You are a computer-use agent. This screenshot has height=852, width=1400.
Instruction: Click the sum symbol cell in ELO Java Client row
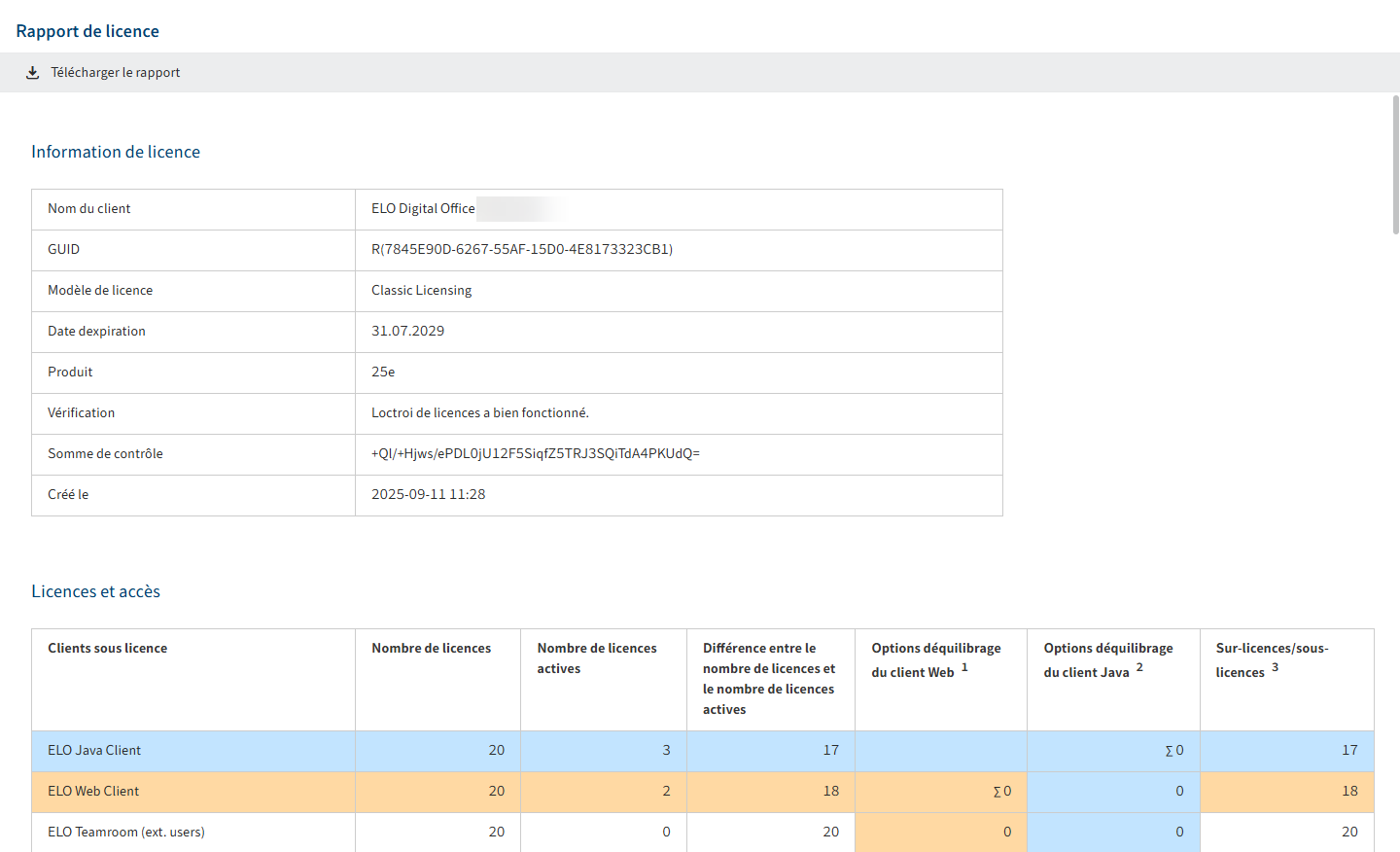[x=1173, y=751]
